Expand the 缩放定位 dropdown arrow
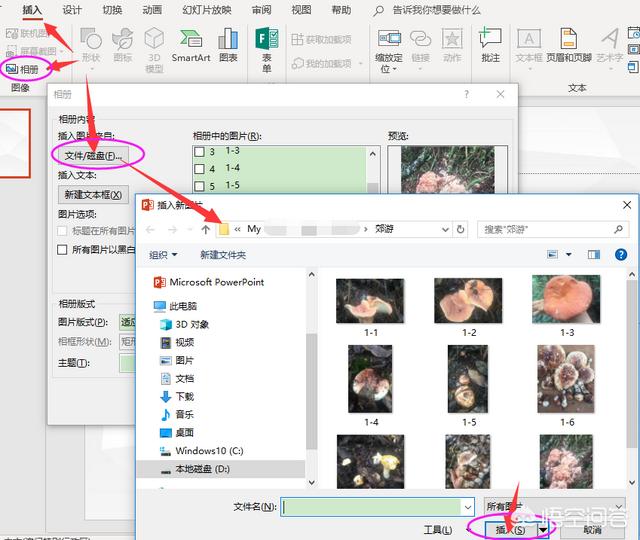Image resolution: width=640 pixels, height=540 pixels. click(x=395, y=69)
